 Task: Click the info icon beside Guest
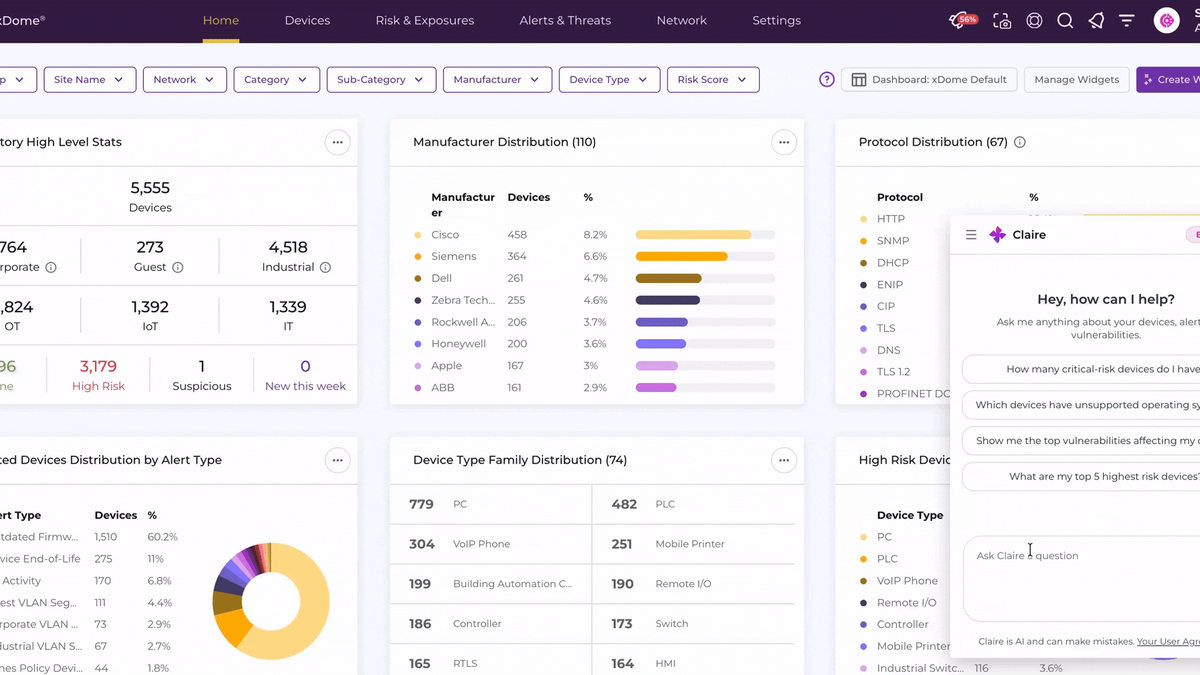point(178,267)
